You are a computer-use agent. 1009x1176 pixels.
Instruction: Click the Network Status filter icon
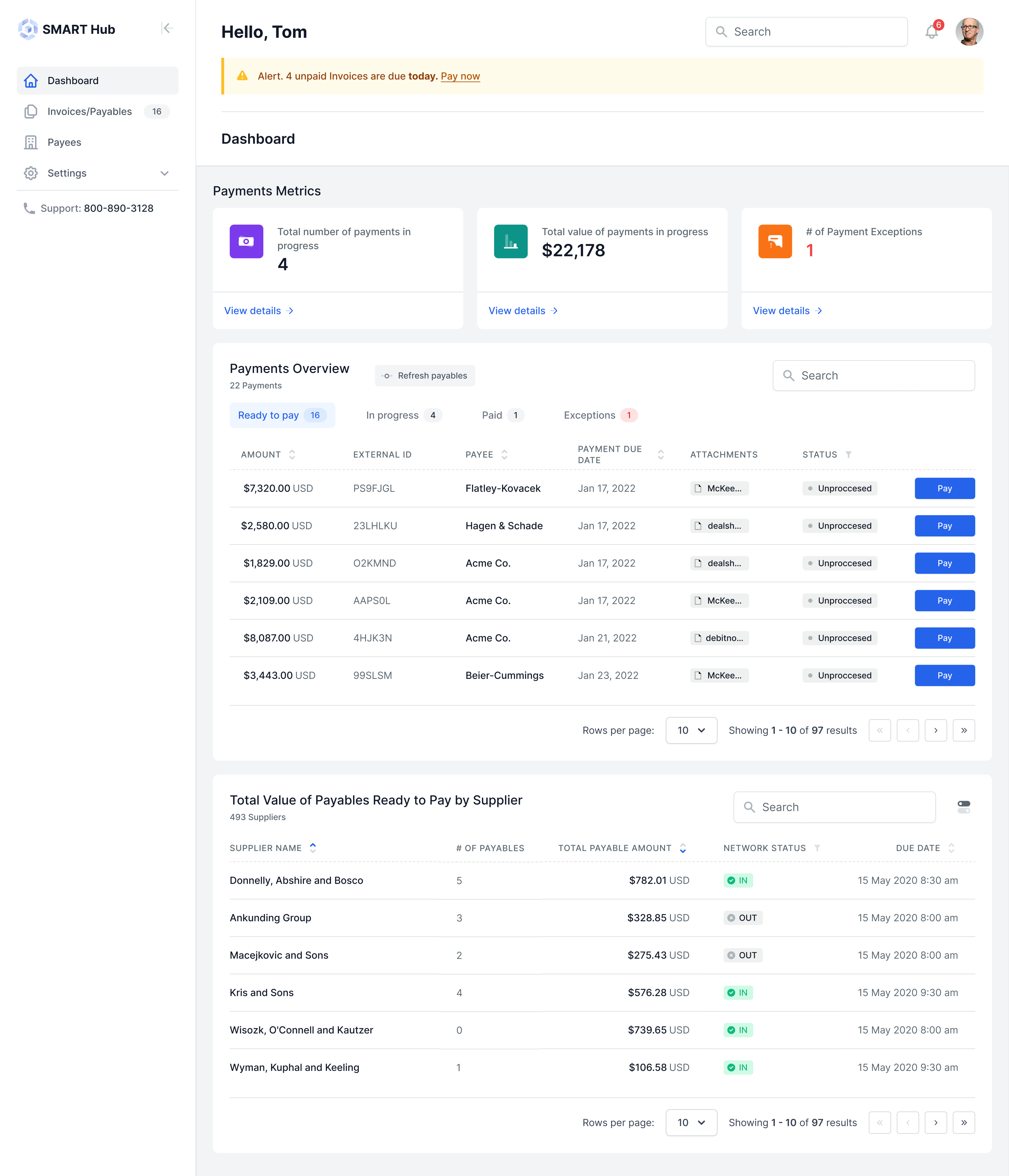coord(817,848)
